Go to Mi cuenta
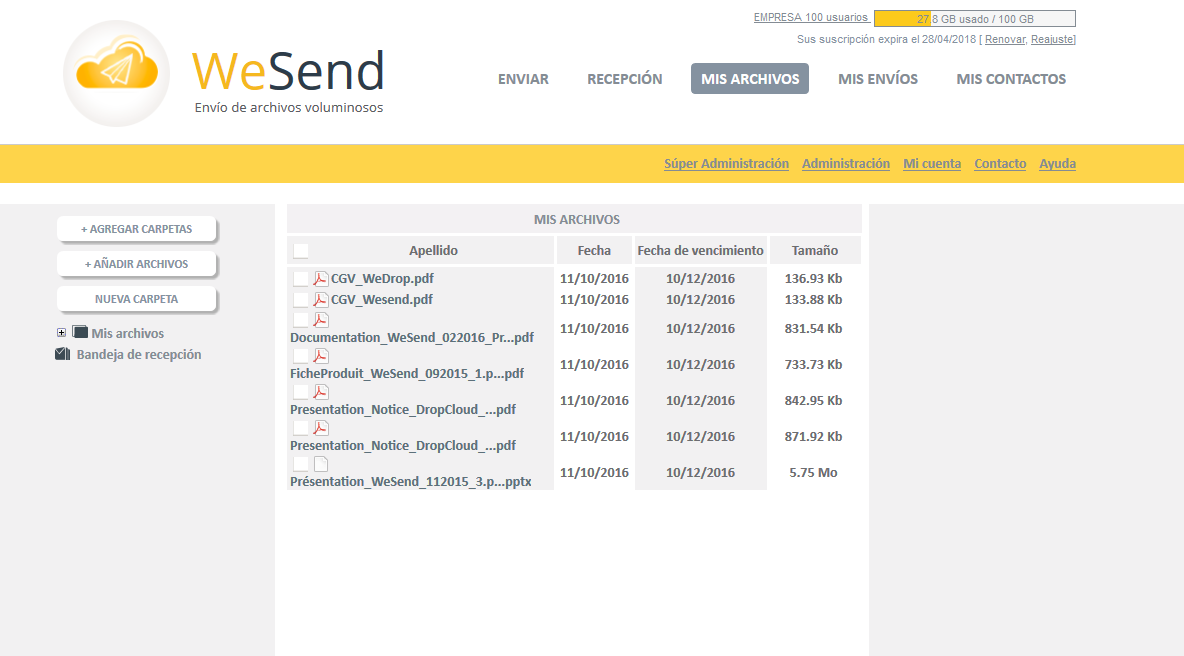1184x656 pixels. tap(932, 163)
